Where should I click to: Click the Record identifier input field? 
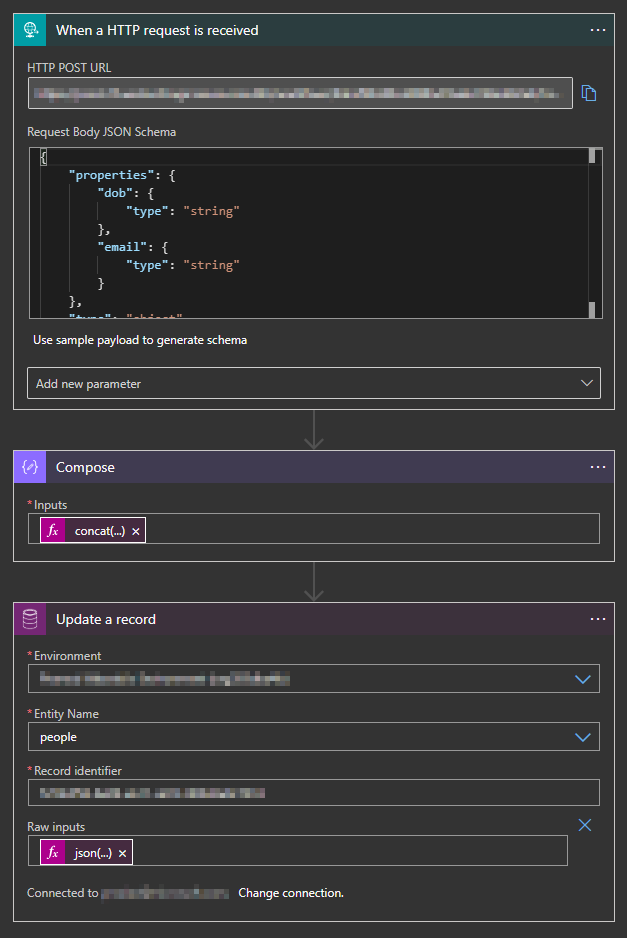tap(314, 793)
